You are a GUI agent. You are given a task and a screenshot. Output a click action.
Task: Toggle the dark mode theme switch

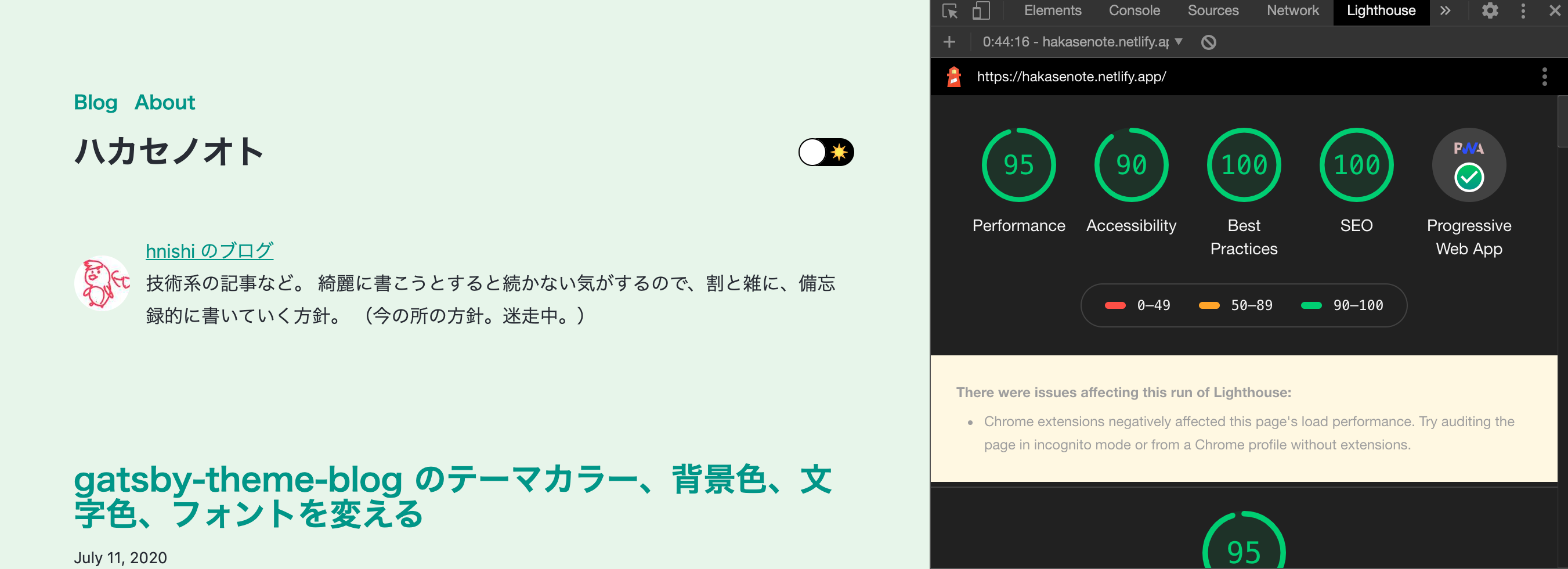(x=826, y=152)
